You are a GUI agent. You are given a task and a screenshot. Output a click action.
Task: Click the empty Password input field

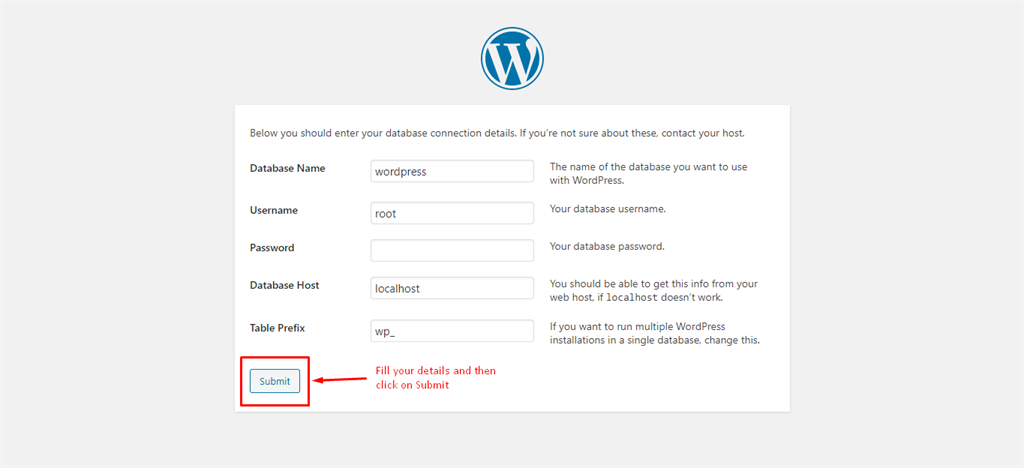(452, 251)
